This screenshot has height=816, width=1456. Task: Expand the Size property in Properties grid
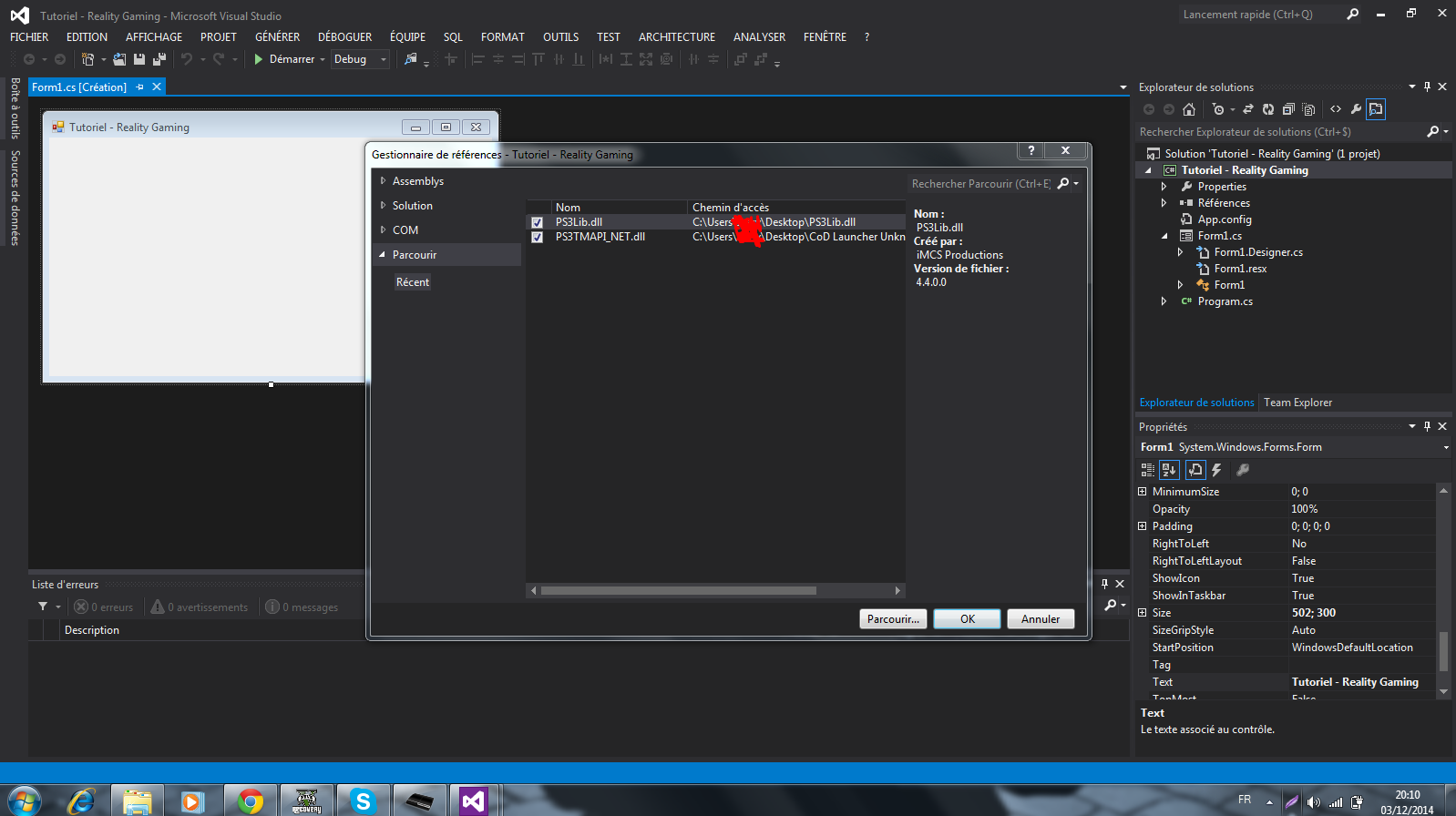point(1142,613)
